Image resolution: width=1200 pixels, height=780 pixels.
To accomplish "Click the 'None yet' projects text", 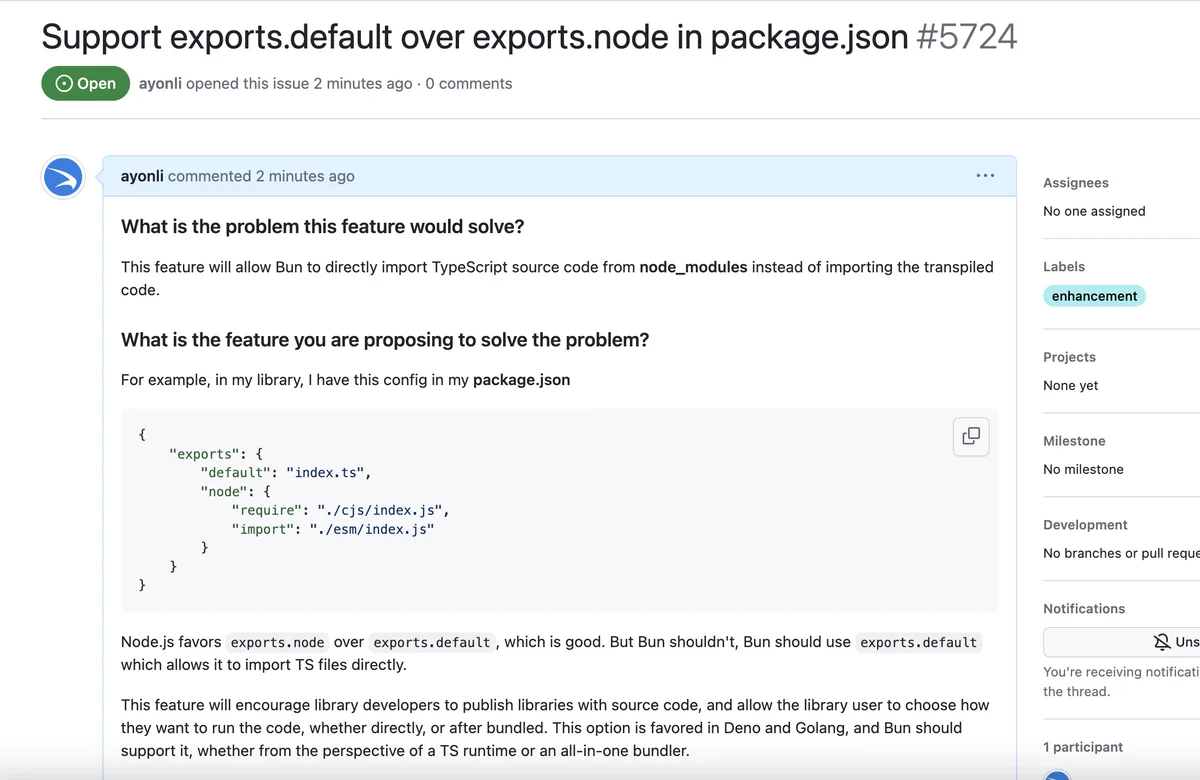I will (1071, 385).
